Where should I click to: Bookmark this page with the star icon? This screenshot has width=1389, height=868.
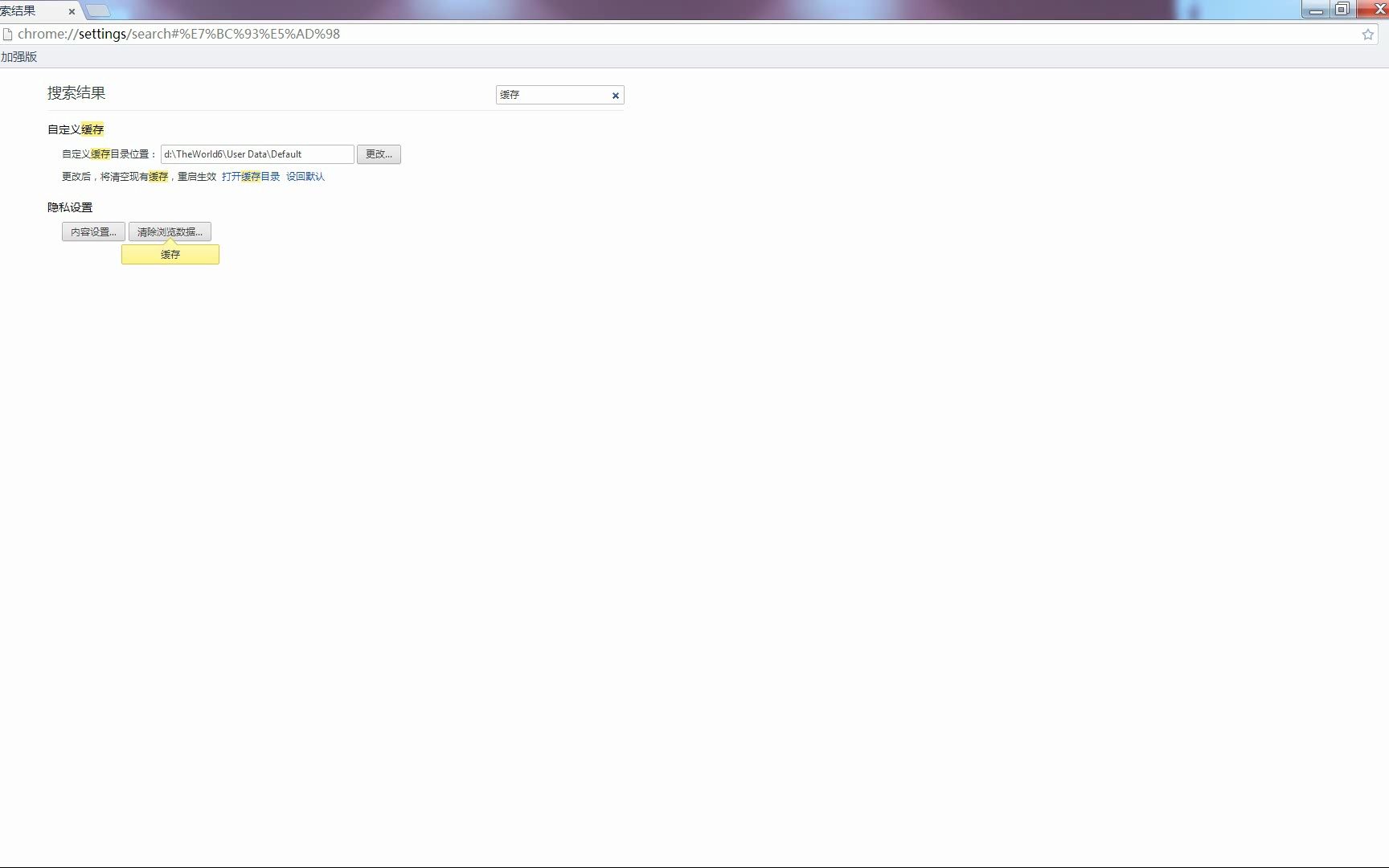(x=1367, y=34)
